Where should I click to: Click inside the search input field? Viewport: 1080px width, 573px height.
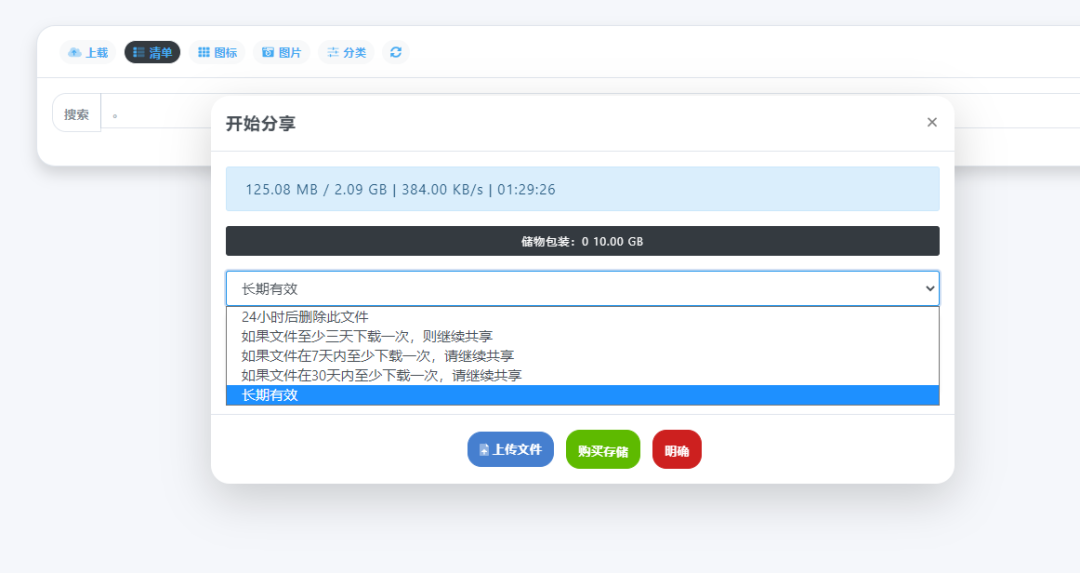(x=160, y=114)
